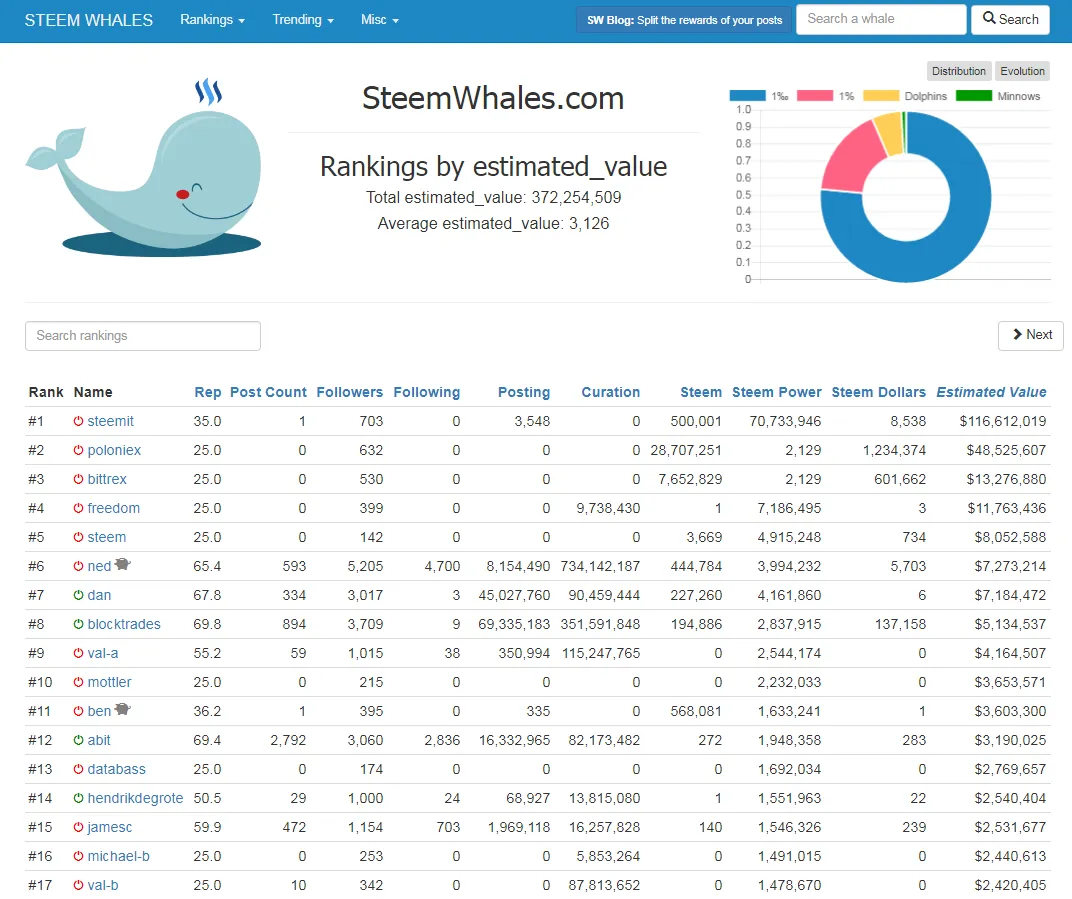Sort table by Following column

click(427, 392)
